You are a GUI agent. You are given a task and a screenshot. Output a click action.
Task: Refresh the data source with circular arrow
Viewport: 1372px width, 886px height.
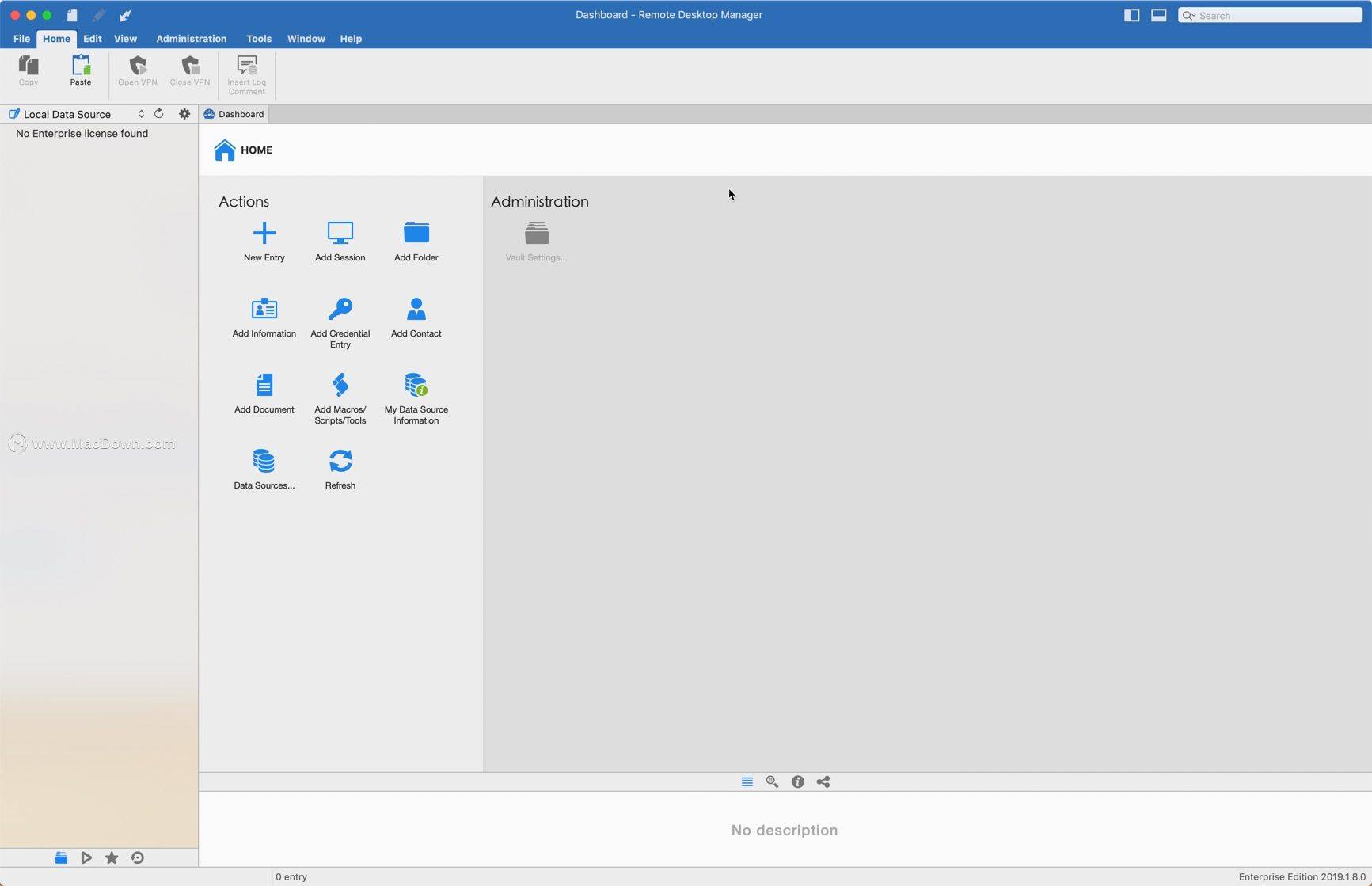(158, 113)
